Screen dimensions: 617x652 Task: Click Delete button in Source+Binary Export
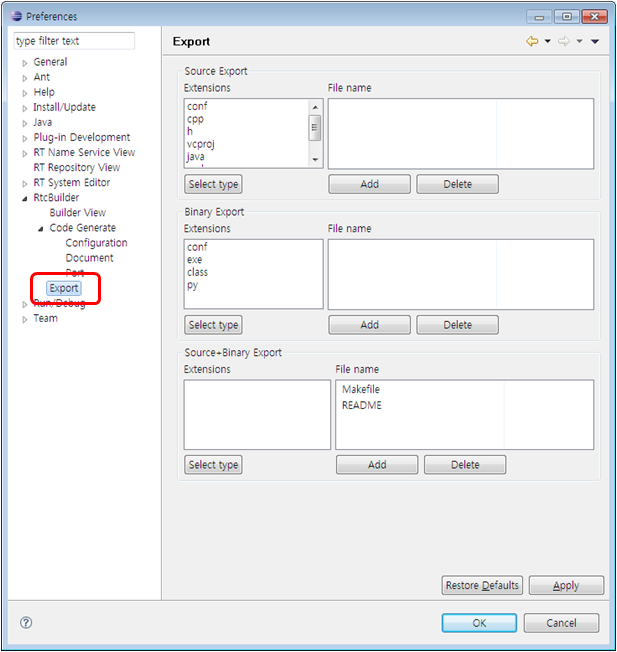click(x=465, y=464)
